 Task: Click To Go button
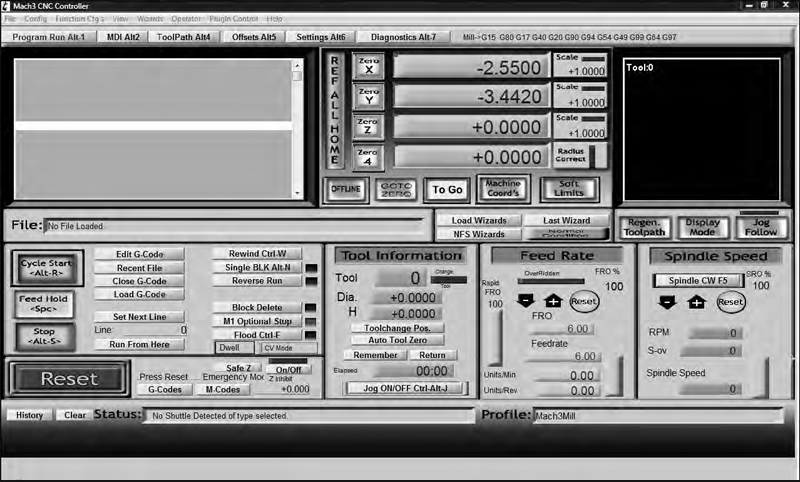(x=447, y=190)
